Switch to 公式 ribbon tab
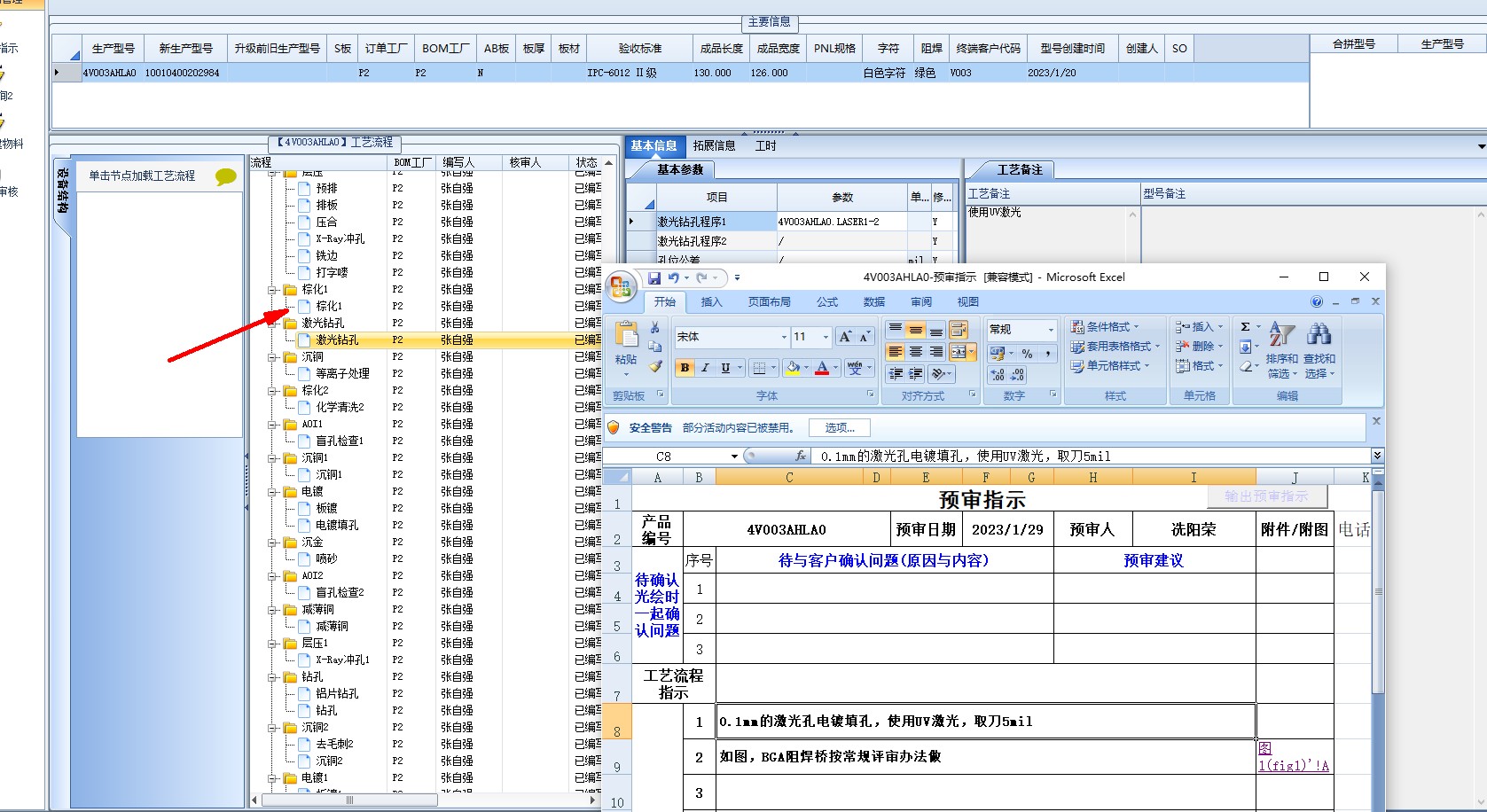The image size is (1487, 812). (x=827, y=302)
